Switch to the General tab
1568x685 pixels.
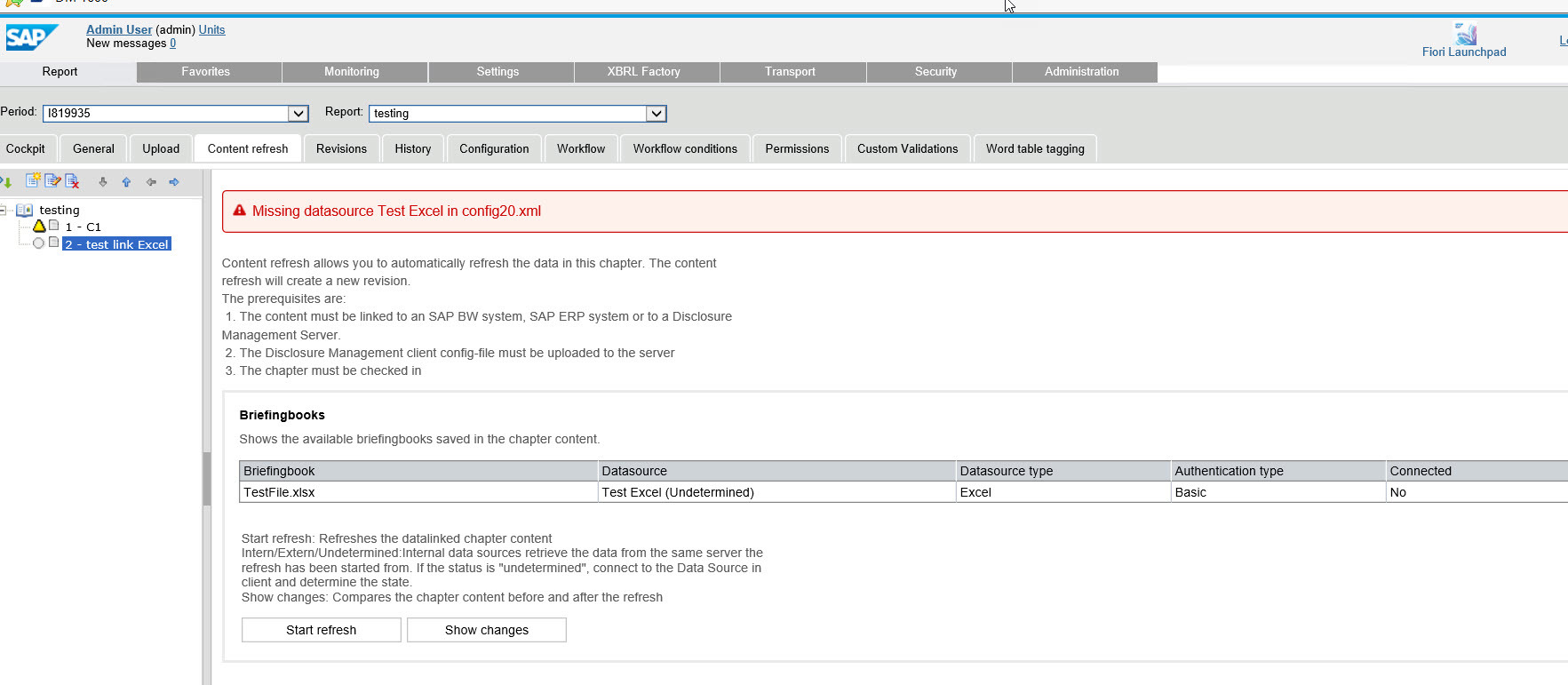point(93,148)
